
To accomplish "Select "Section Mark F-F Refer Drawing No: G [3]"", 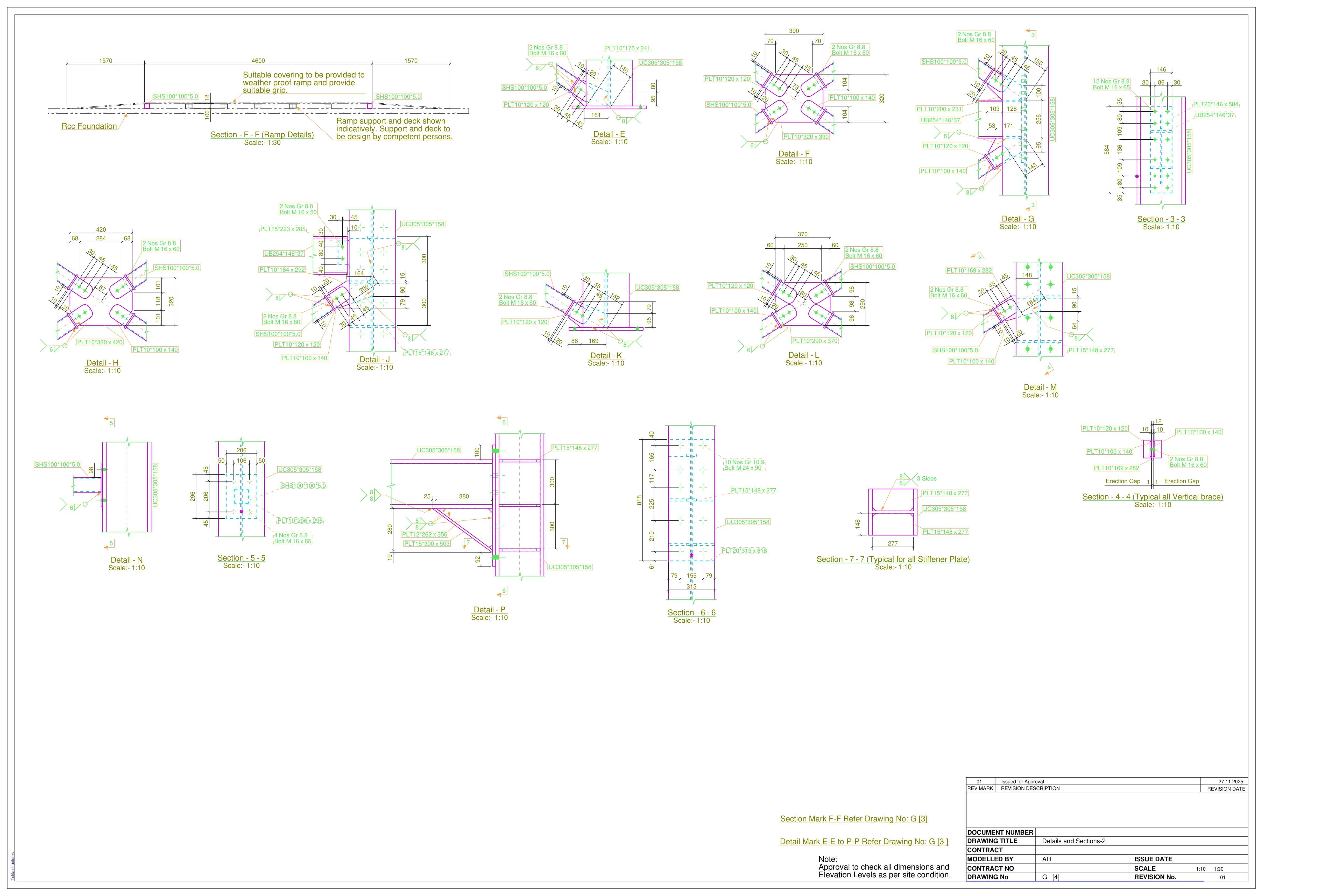I will 854,819.
